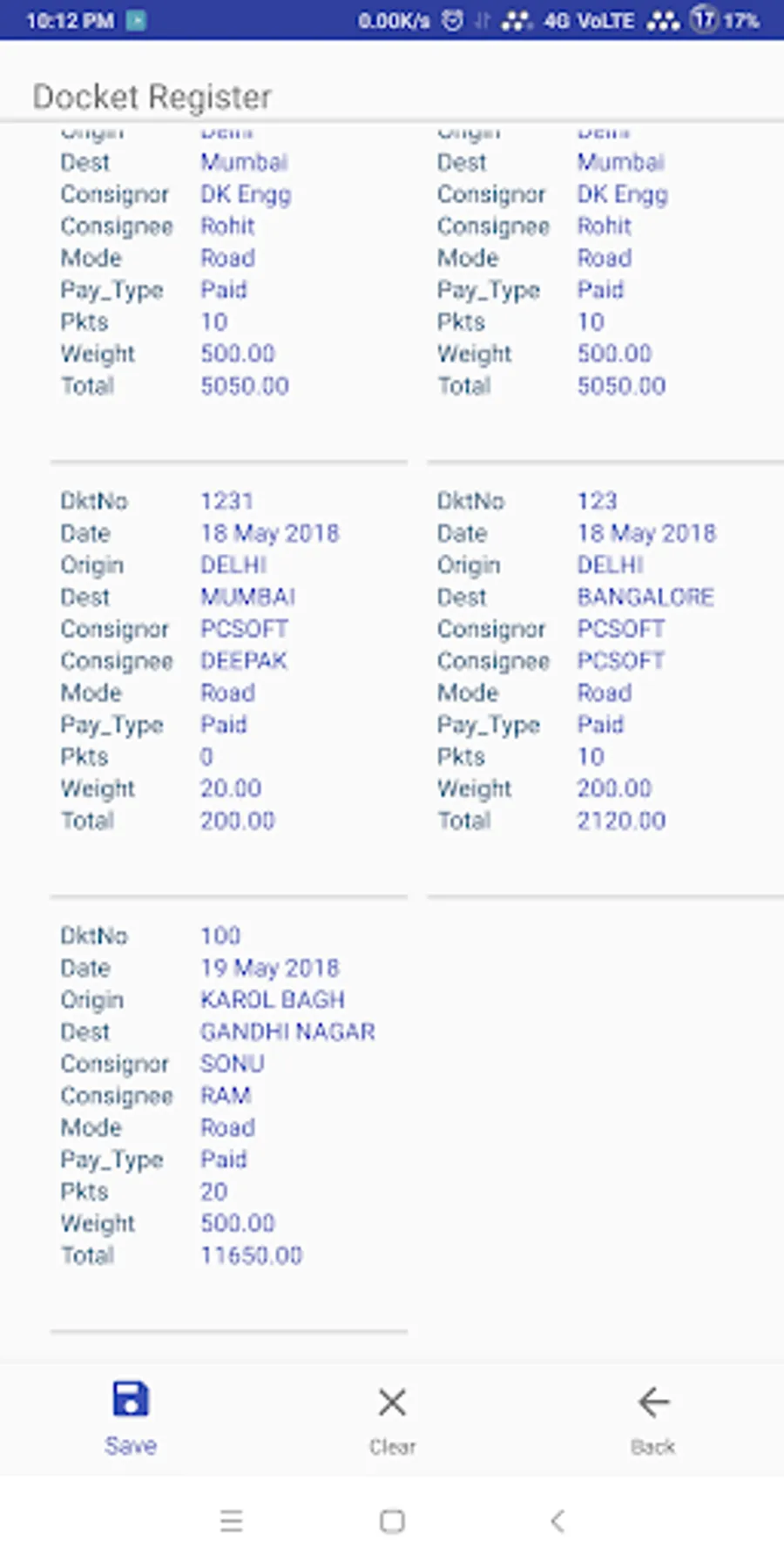Tap the 19 May 2018 date value
784x1568 pixels.
270,969
